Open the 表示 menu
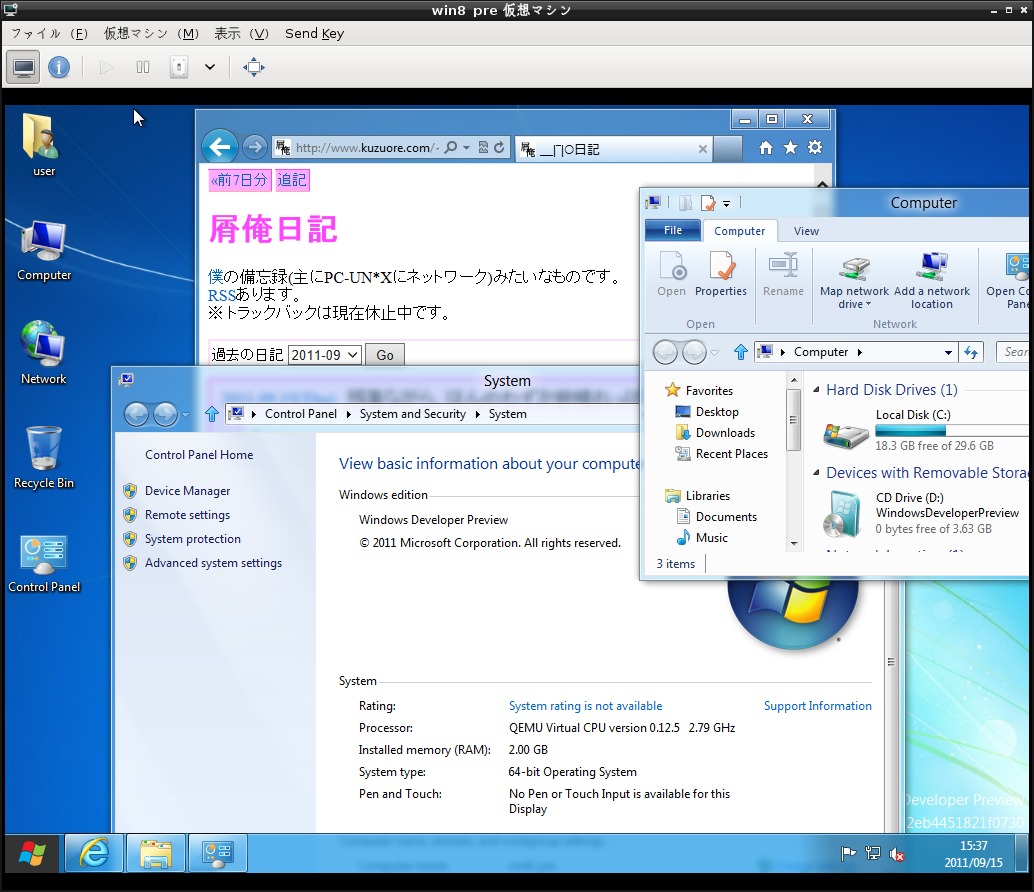Screen dimensions: 1034x892 [x=241, y=34]
